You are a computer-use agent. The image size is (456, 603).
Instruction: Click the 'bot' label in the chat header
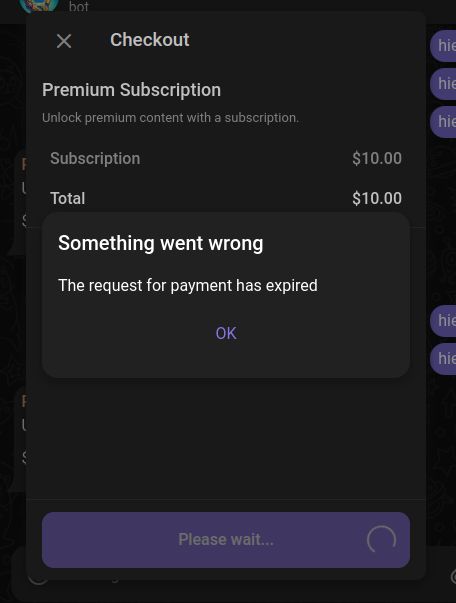click(x=78, y=7)
